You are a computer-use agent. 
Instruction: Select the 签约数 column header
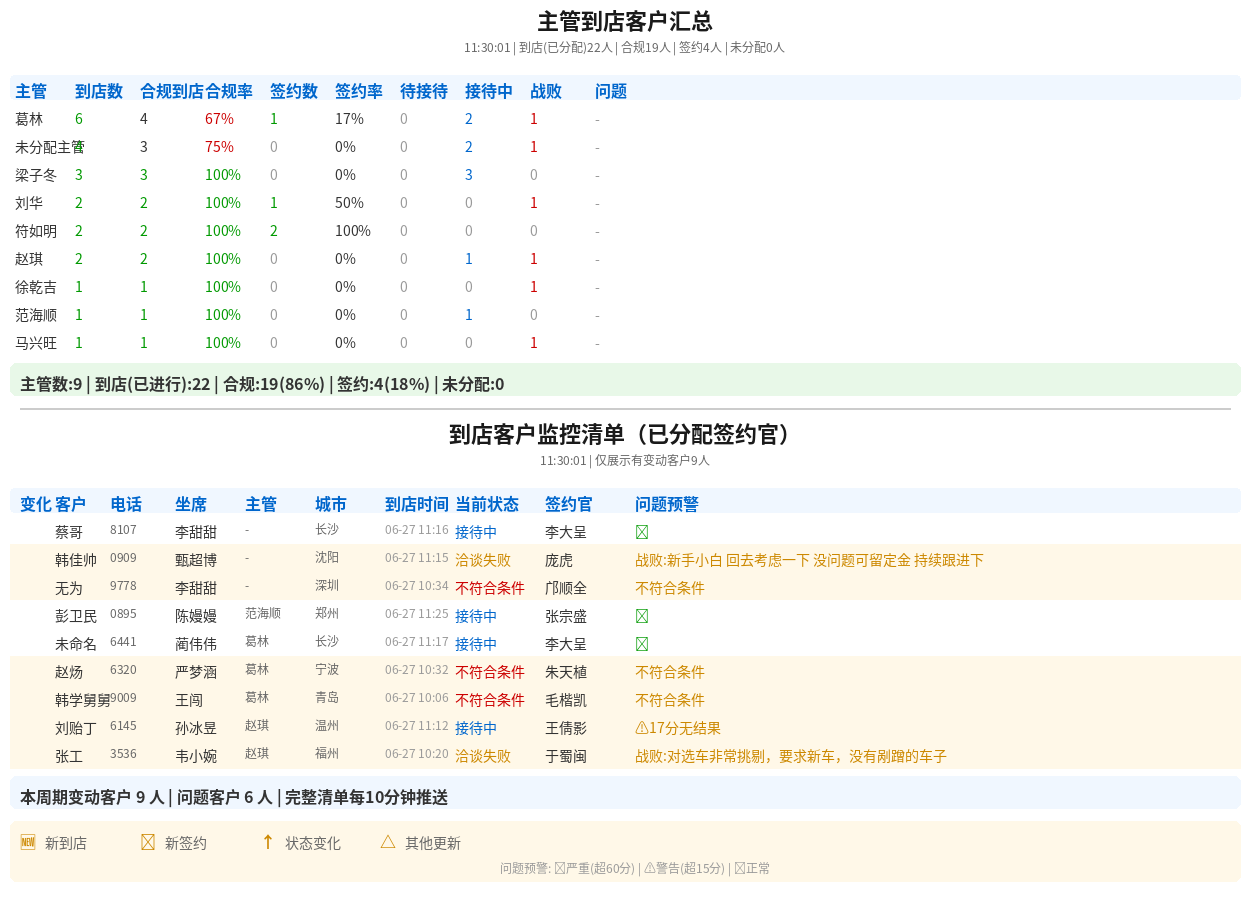pos(294,91)
